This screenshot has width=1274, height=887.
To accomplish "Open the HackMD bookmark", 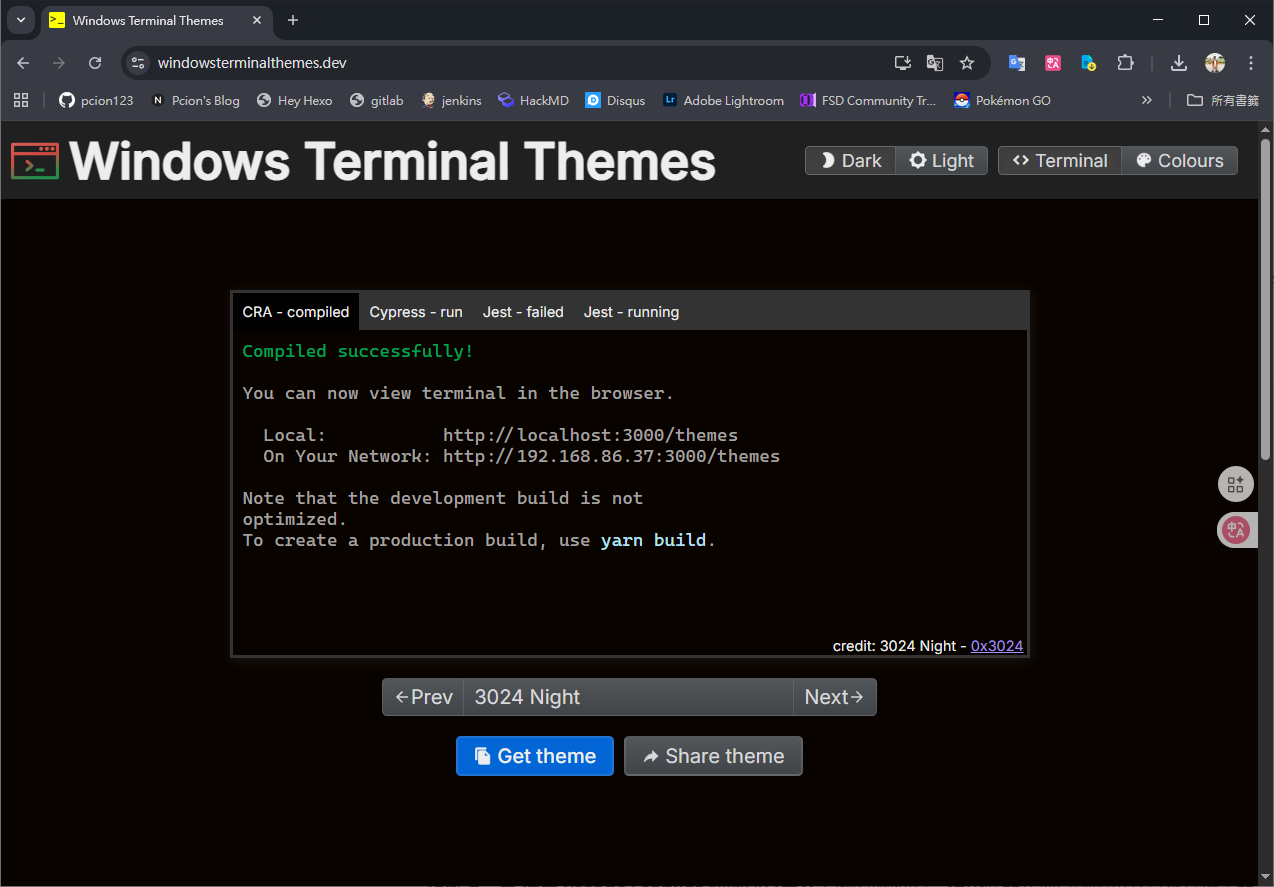I will pos(533,100).
